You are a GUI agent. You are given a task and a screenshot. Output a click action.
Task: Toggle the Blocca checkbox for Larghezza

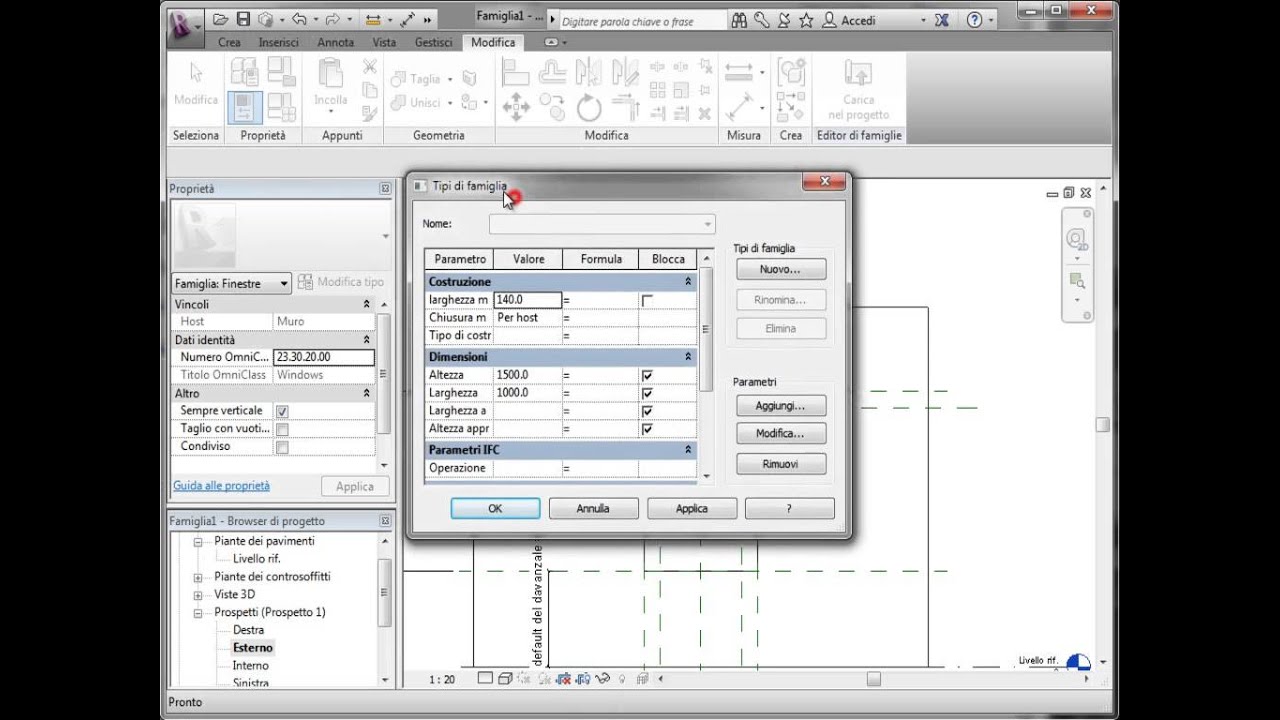click(x=647, y=393)
